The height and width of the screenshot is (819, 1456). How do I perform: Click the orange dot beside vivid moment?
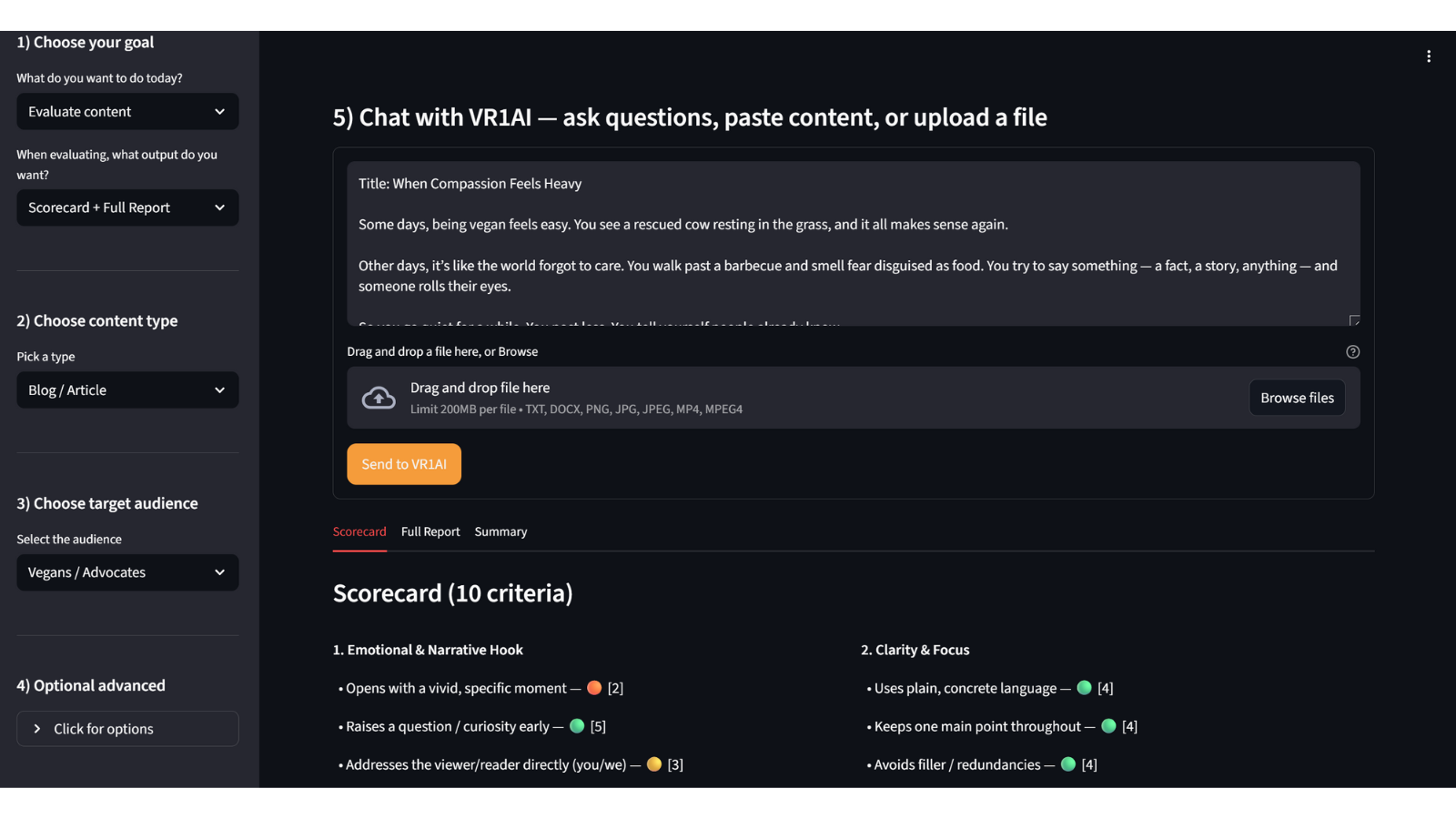(594, 688)
